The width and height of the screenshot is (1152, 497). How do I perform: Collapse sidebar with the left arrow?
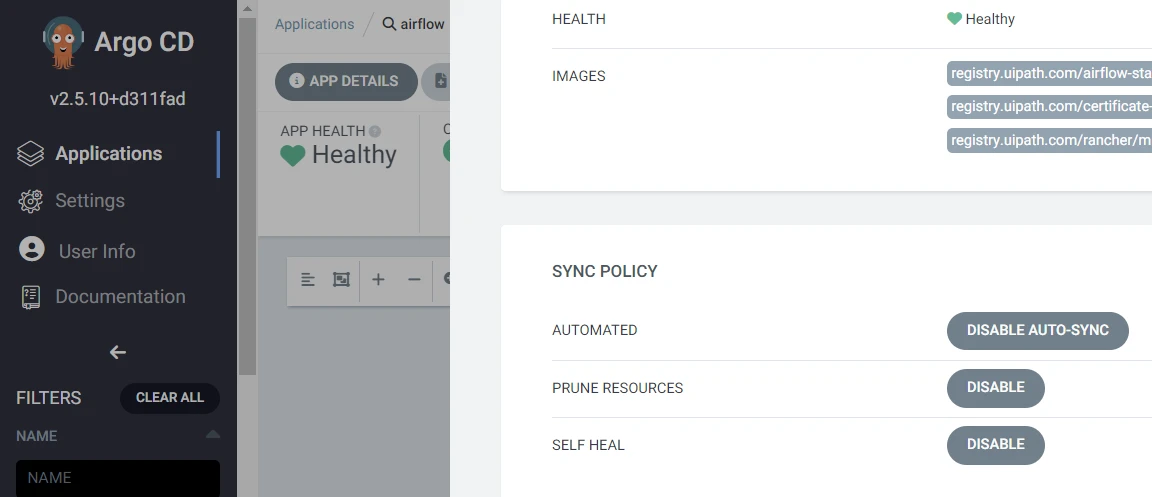coord(118,352)
